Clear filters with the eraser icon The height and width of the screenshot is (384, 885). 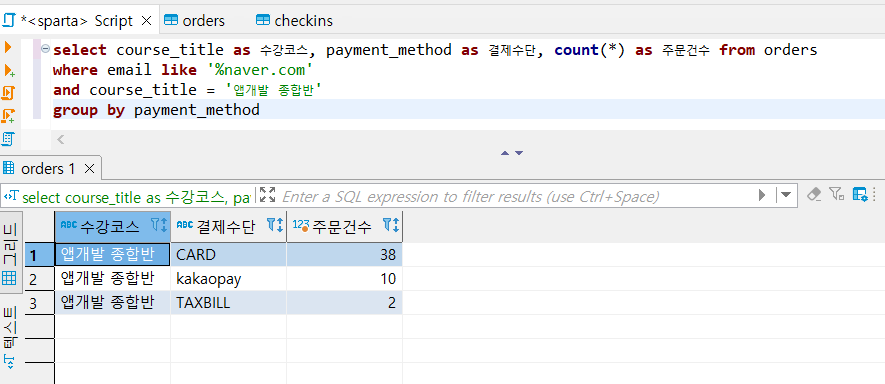coord(813,195)
